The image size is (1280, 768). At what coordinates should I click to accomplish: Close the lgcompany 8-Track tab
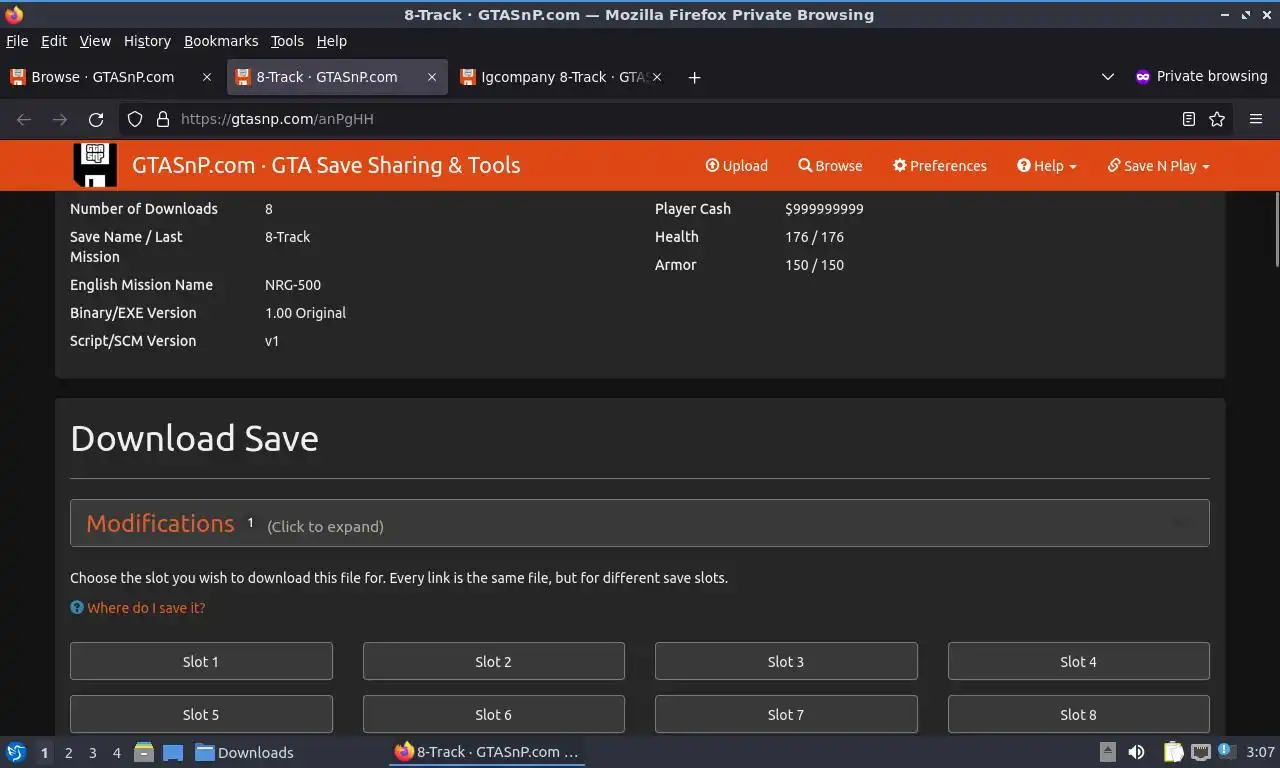(657, 77)
